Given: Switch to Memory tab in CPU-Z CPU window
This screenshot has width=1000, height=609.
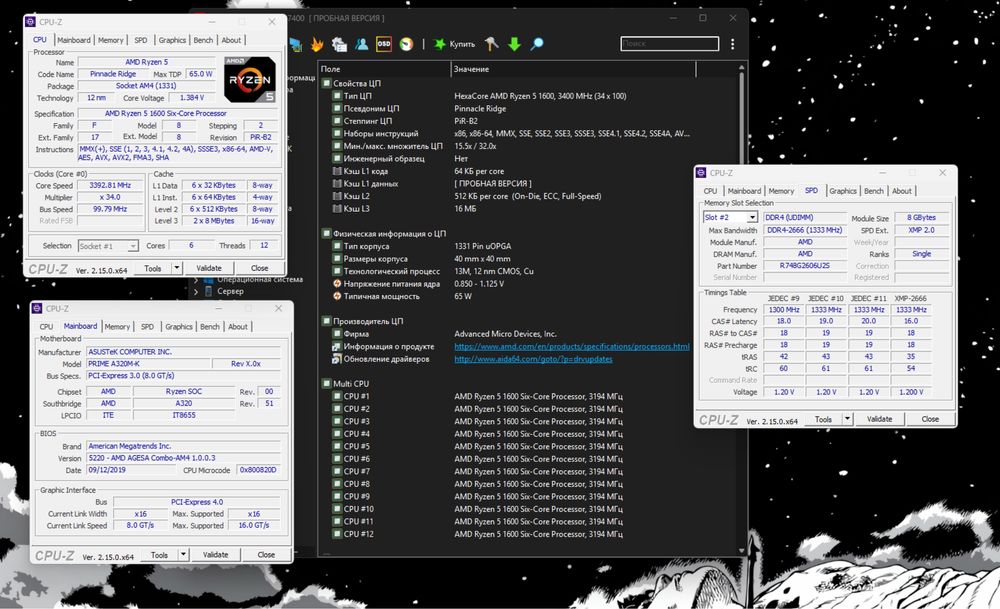Looking at the screenshot, I should 110,40.
